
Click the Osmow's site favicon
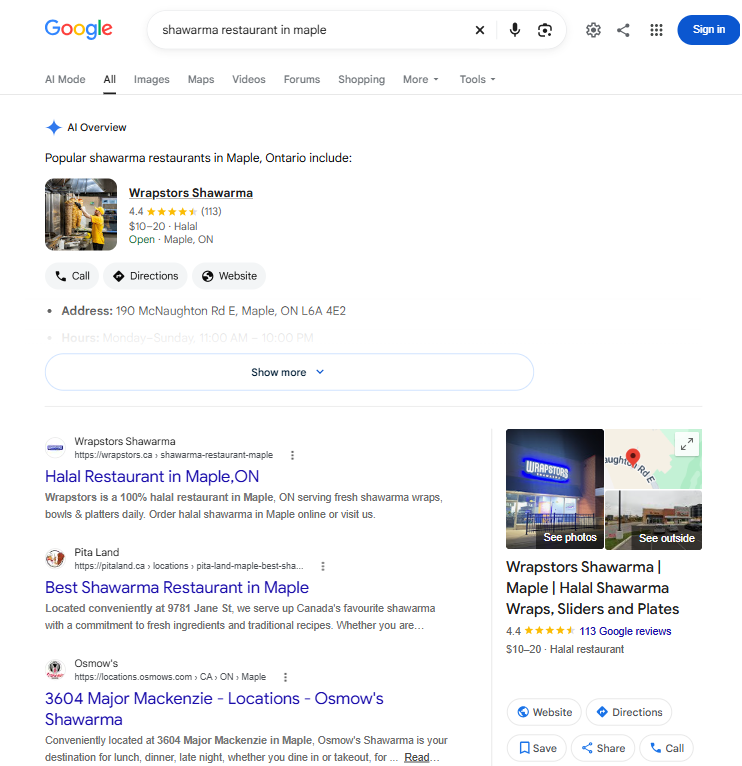[55, 669]
